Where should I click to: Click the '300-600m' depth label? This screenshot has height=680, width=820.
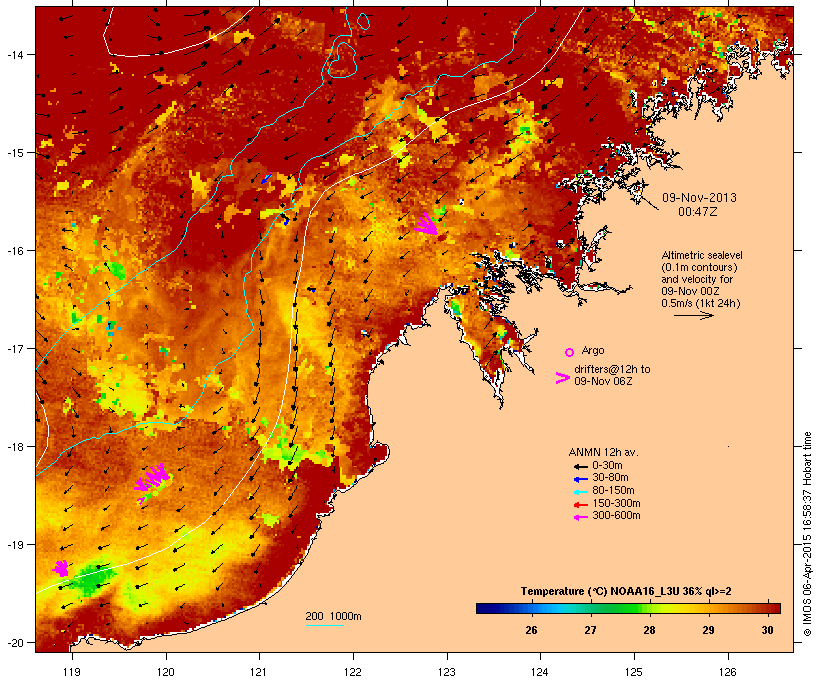(x=616, y=516)
